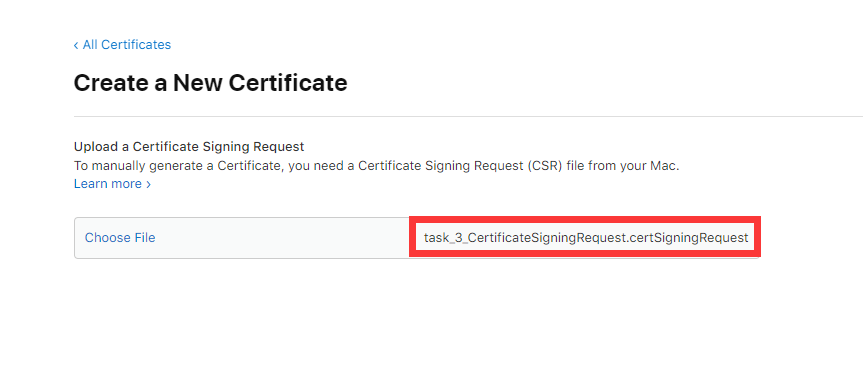The height and width of the screenshot is (374, 863).
Task: Click the phrase To manually generate
Action: click(129, 166)
